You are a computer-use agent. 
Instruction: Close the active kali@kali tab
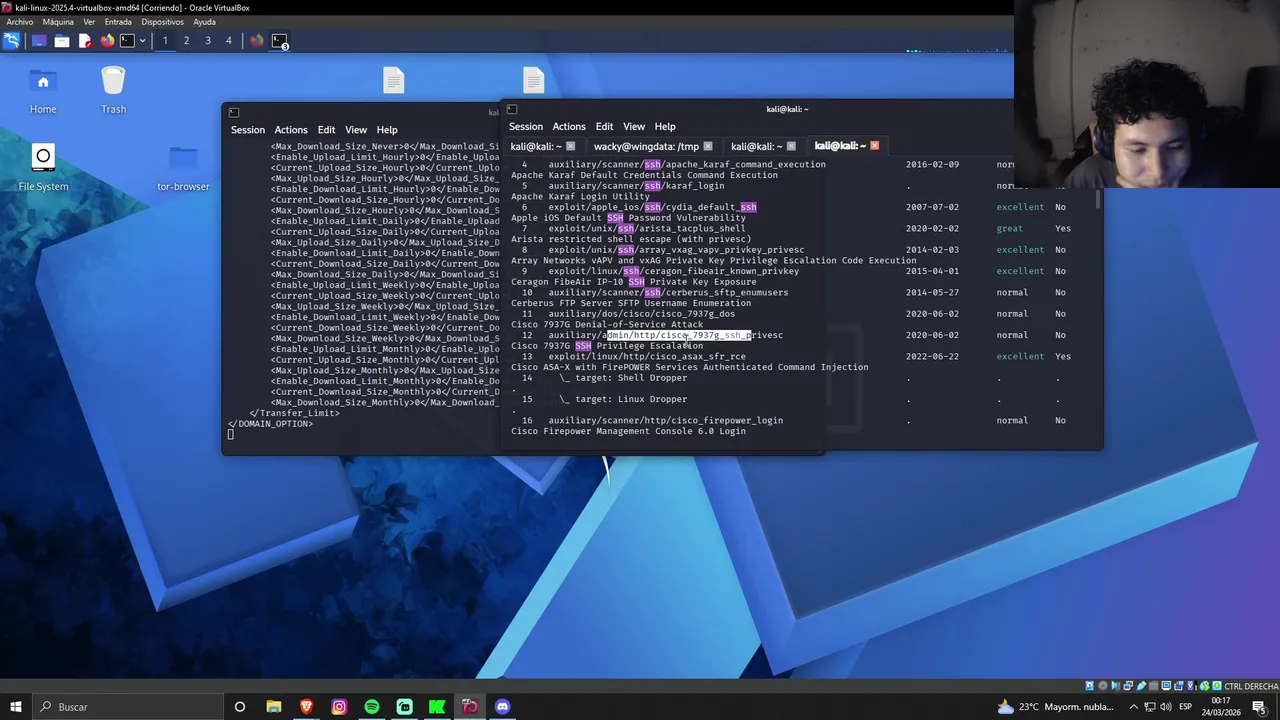pos(874,146)
